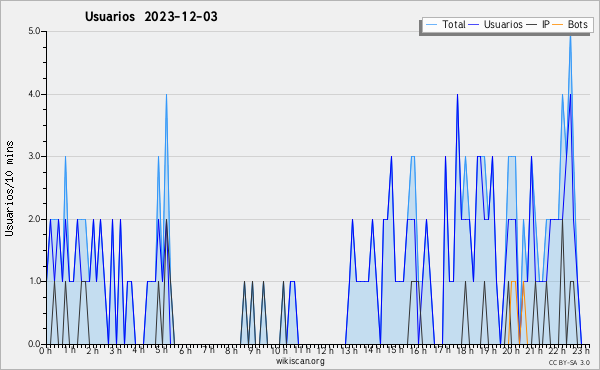This screenshot has height=370, width=600.
Task: Click the 4.0 y-axis value
Action: click(x=34, y=94)
